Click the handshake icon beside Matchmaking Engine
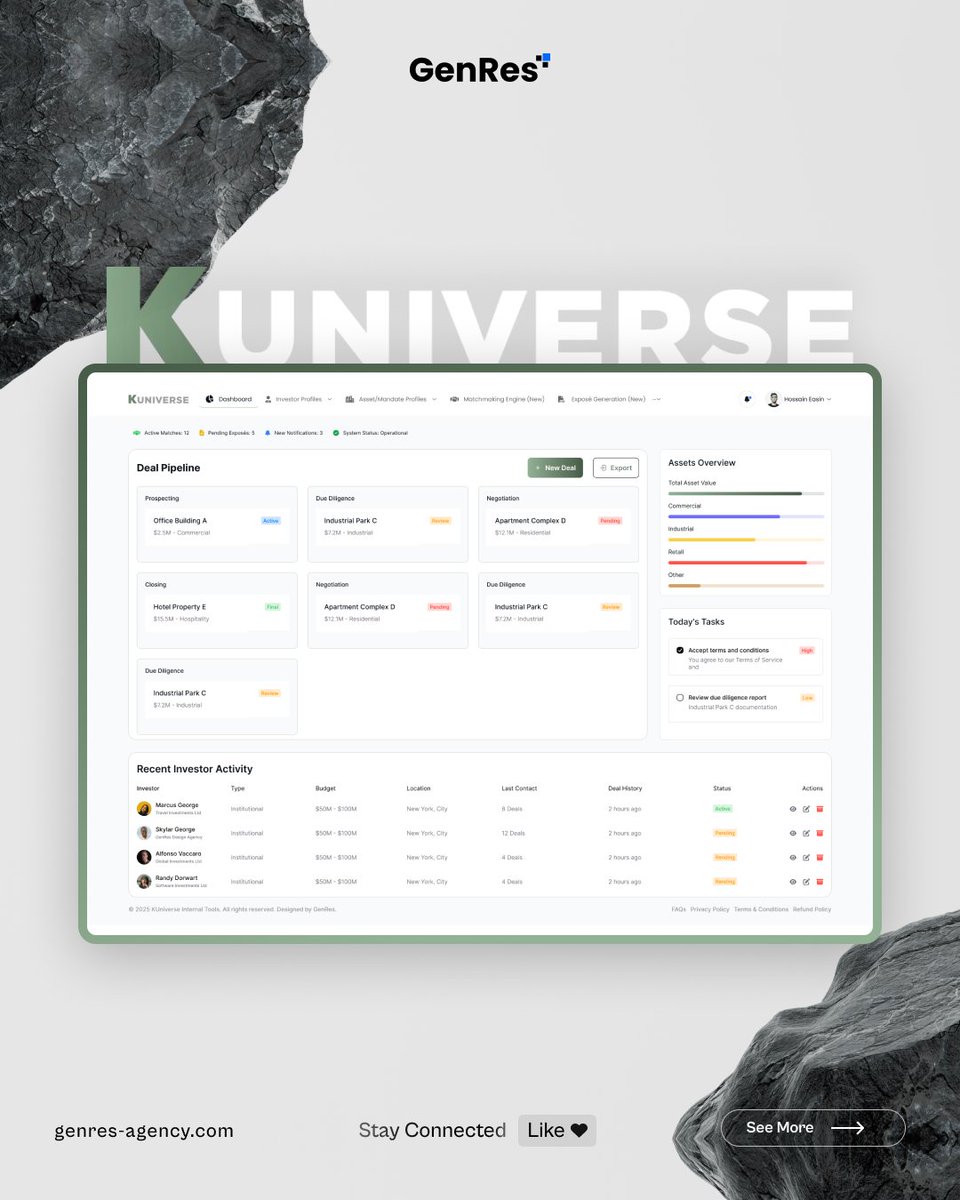Viewport: 960px width, 1200px height. pyautogui.click(x=454, y=399)
